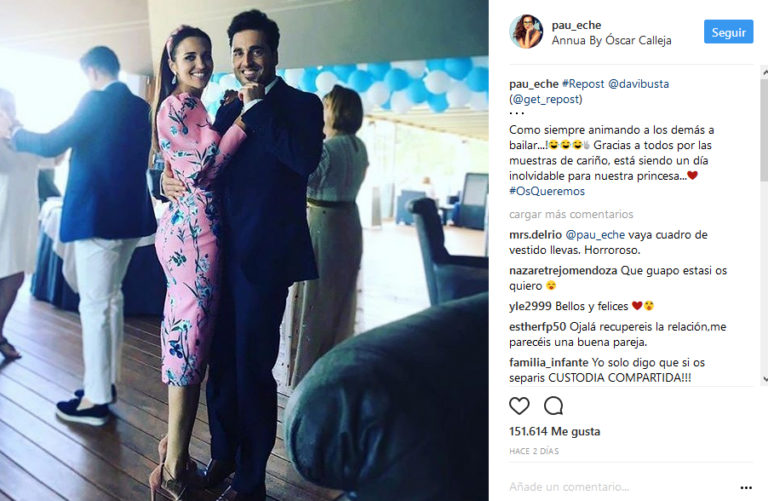768x501 pixels.
Task: Open the location Annua By Óscar Calleja
Action: coord(611,40)
